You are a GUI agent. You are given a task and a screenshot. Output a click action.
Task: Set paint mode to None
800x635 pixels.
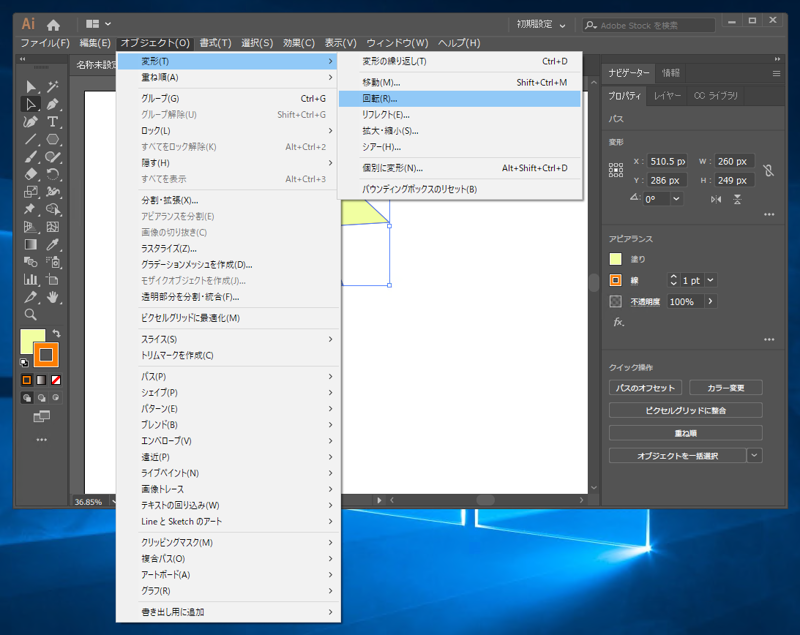pyautogui.click(x=56, y=380)
